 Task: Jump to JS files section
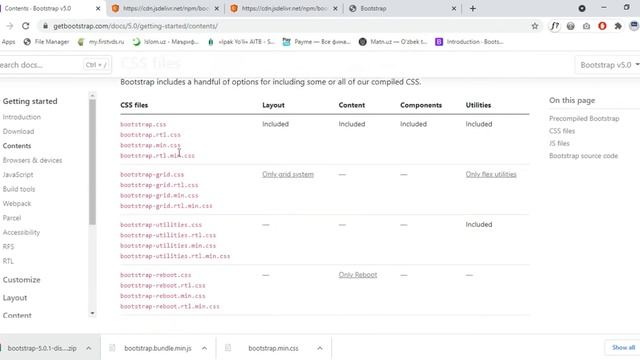[x=559, y=143]
